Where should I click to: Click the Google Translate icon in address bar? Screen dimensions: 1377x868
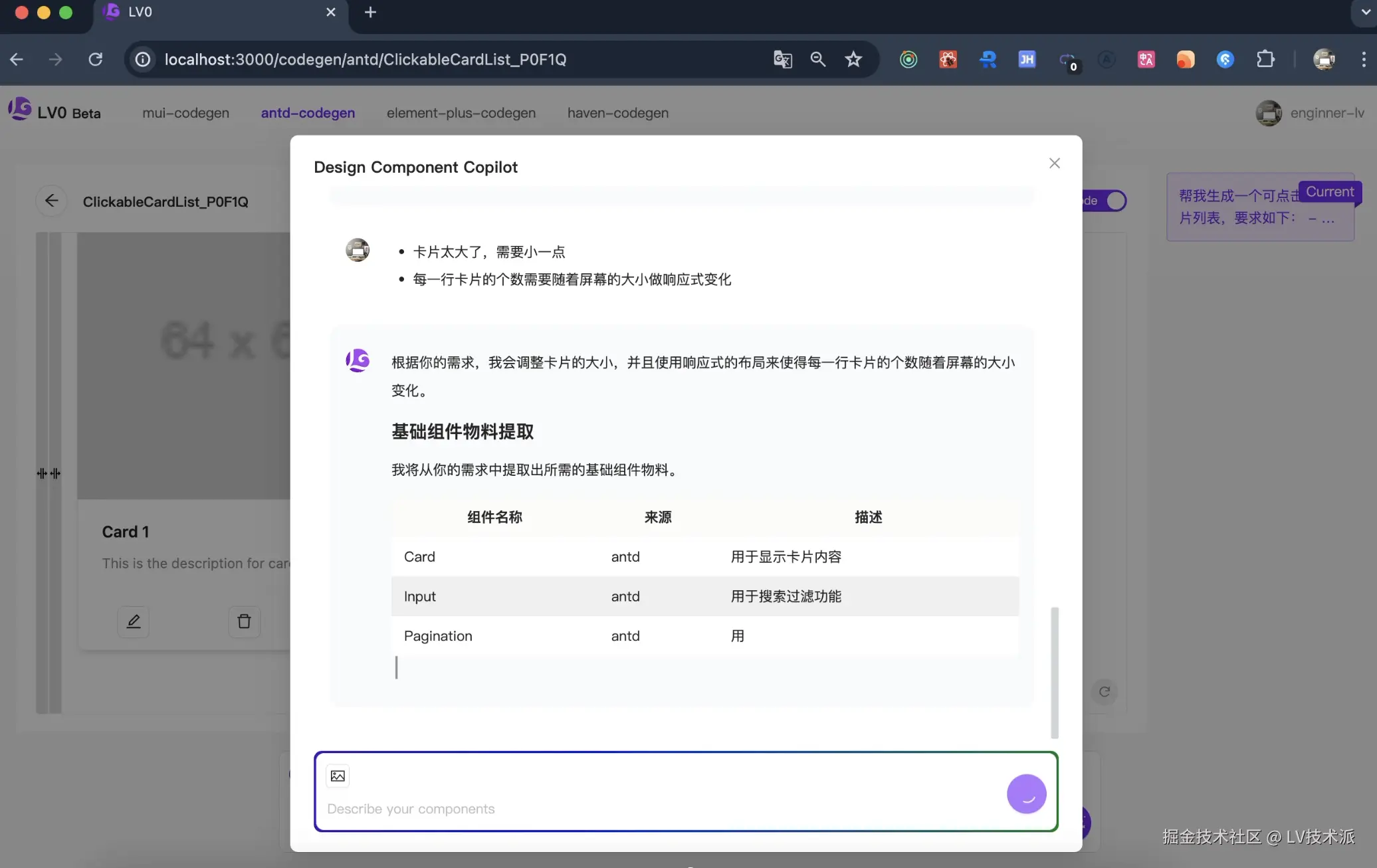(782, 59)
